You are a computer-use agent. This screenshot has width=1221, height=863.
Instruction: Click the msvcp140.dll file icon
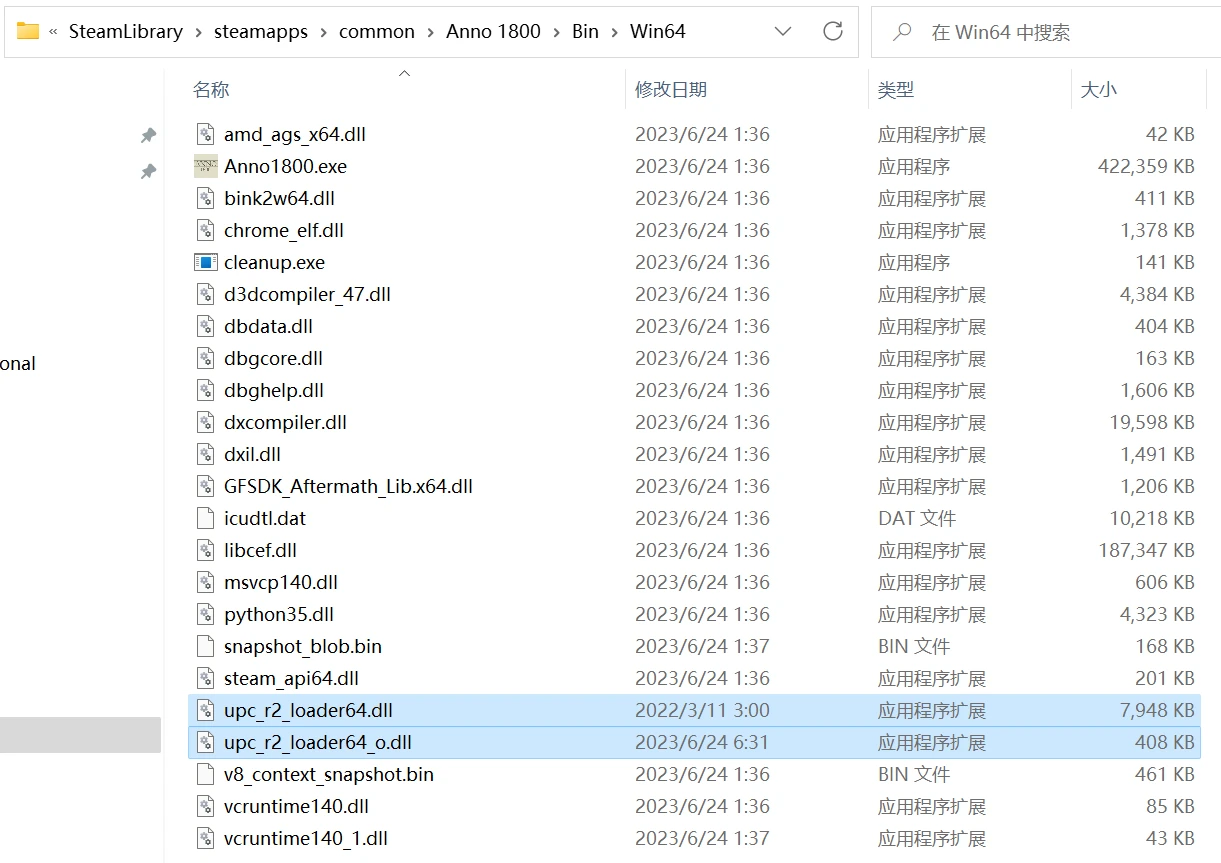pyautogui.click(x=205, y=583)
